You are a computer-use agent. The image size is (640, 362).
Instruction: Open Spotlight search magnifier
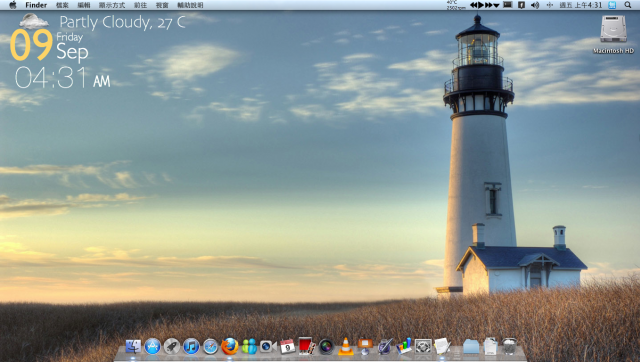pos(628,5)
